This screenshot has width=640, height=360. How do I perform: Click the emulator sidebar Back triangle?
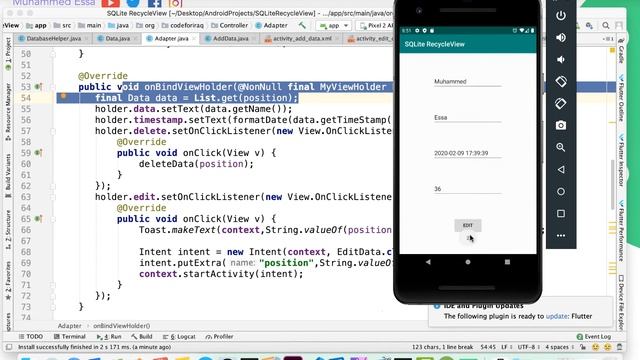[561, 169]
